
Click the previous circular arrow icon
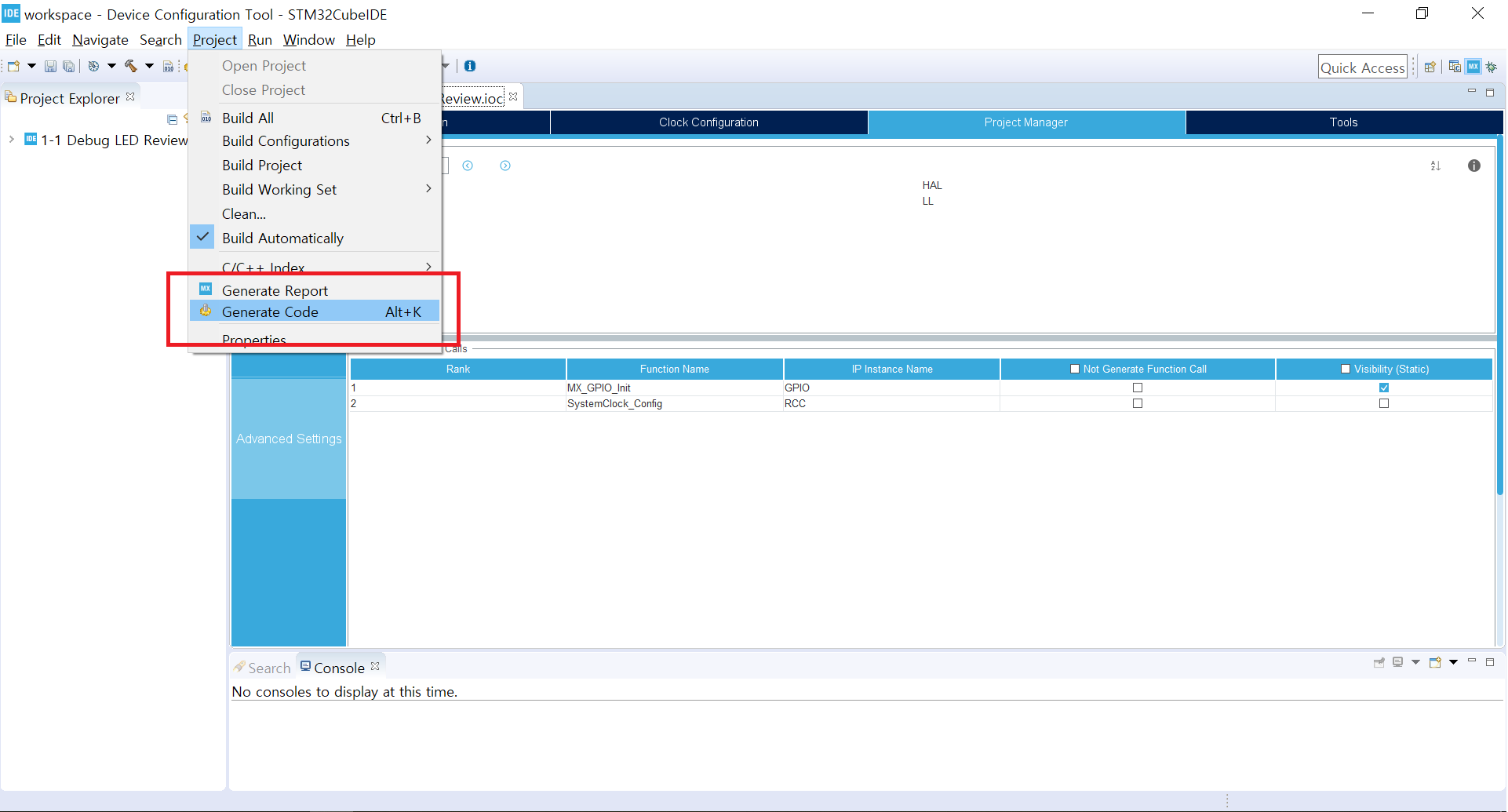(468, 166)
